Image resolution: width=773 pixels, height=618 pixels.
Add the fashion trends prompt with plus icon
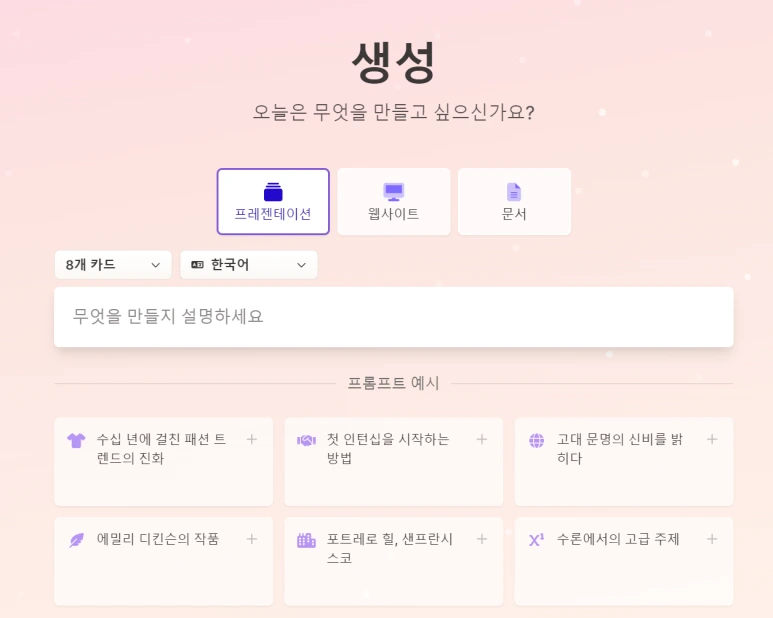click(252, 439)
